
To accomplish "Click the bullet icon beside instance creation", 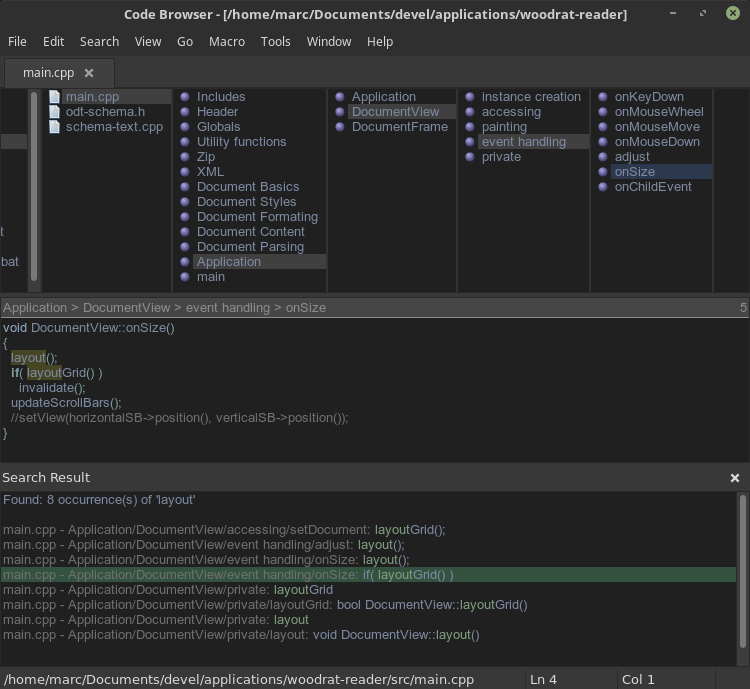I will 470,97.
